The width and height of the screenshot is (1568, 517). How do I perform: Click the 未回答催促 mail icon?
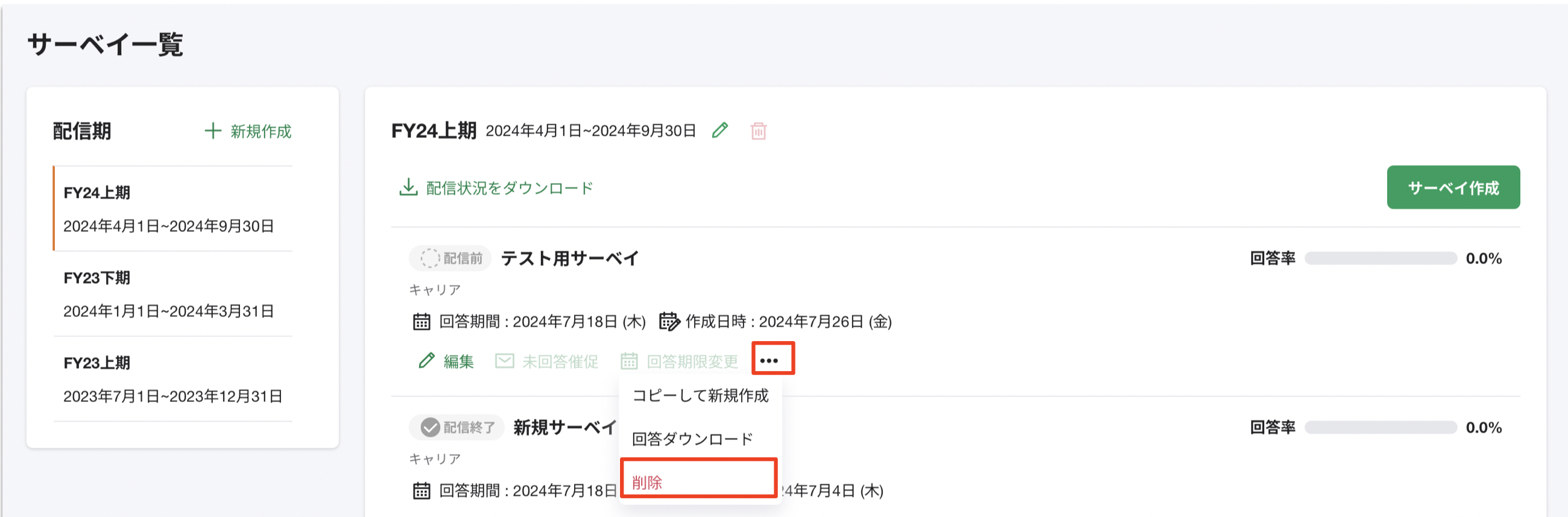point(504,360)
